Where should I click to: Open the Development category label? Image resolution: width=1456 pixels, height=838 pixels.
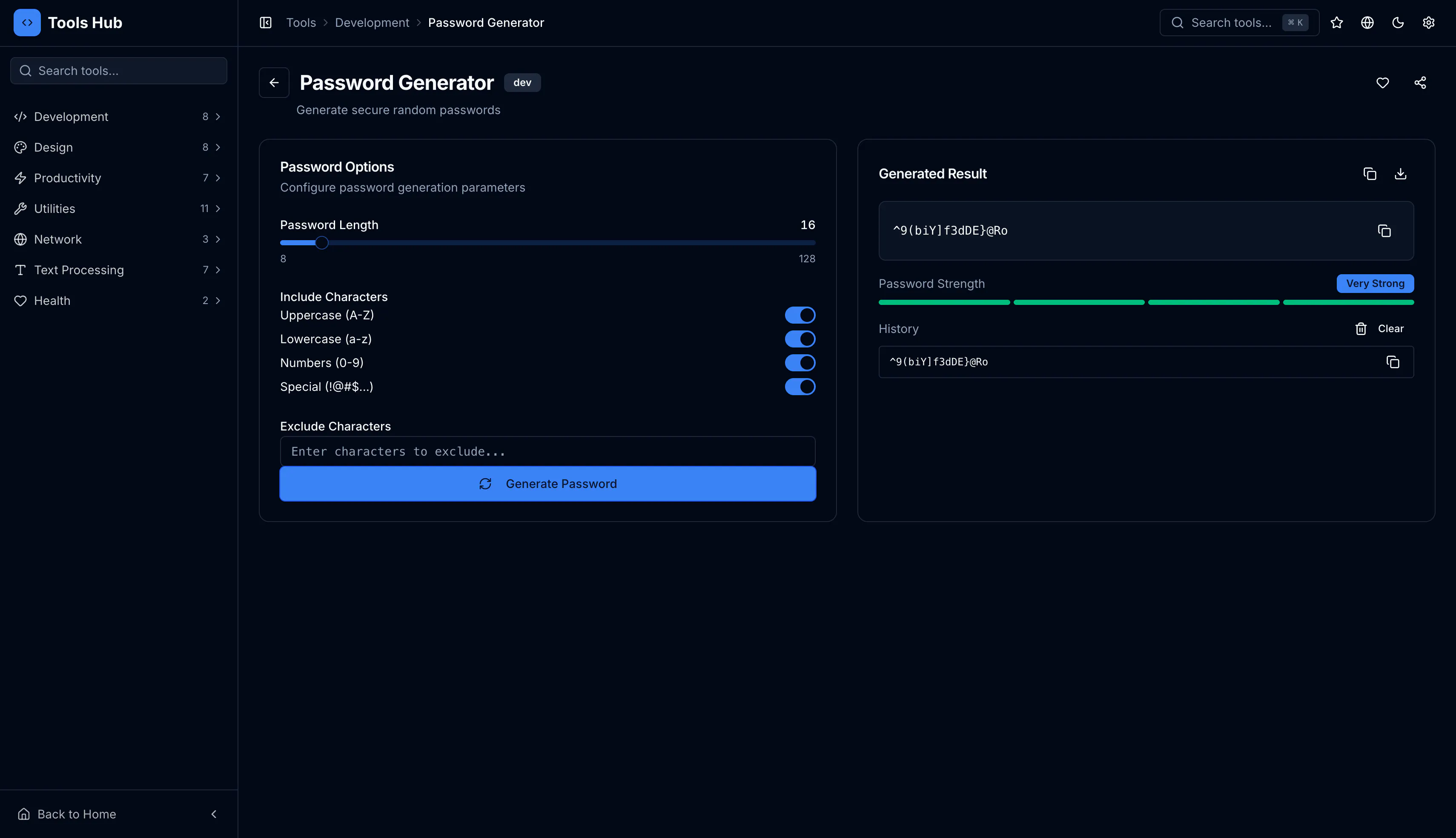71,117
